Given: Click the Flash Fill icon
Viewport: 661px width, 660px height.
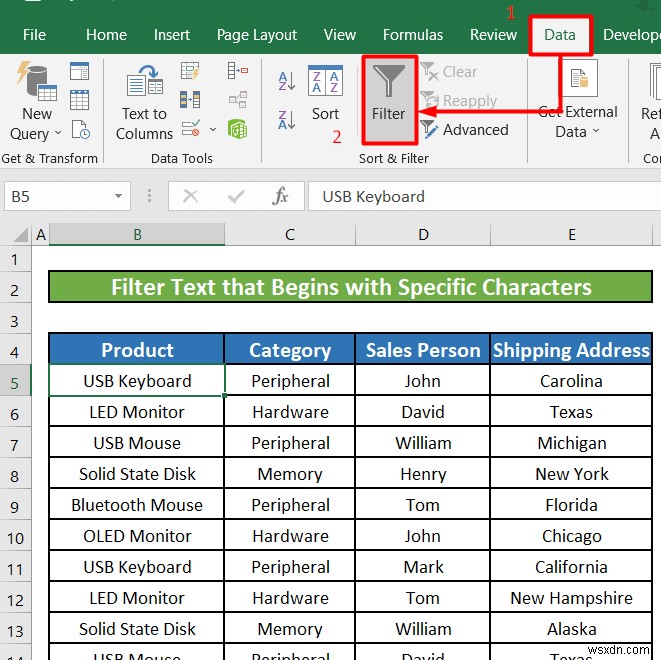Looking at the screenshot, I should (190, 71).
